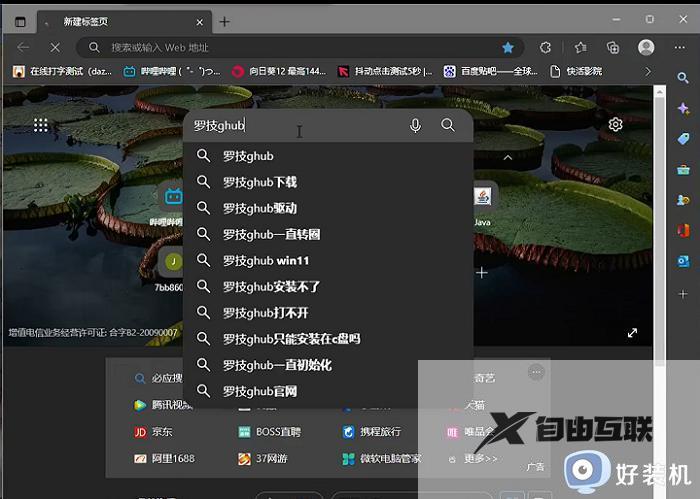Click the magnifier search button in search box

[448, 125]
